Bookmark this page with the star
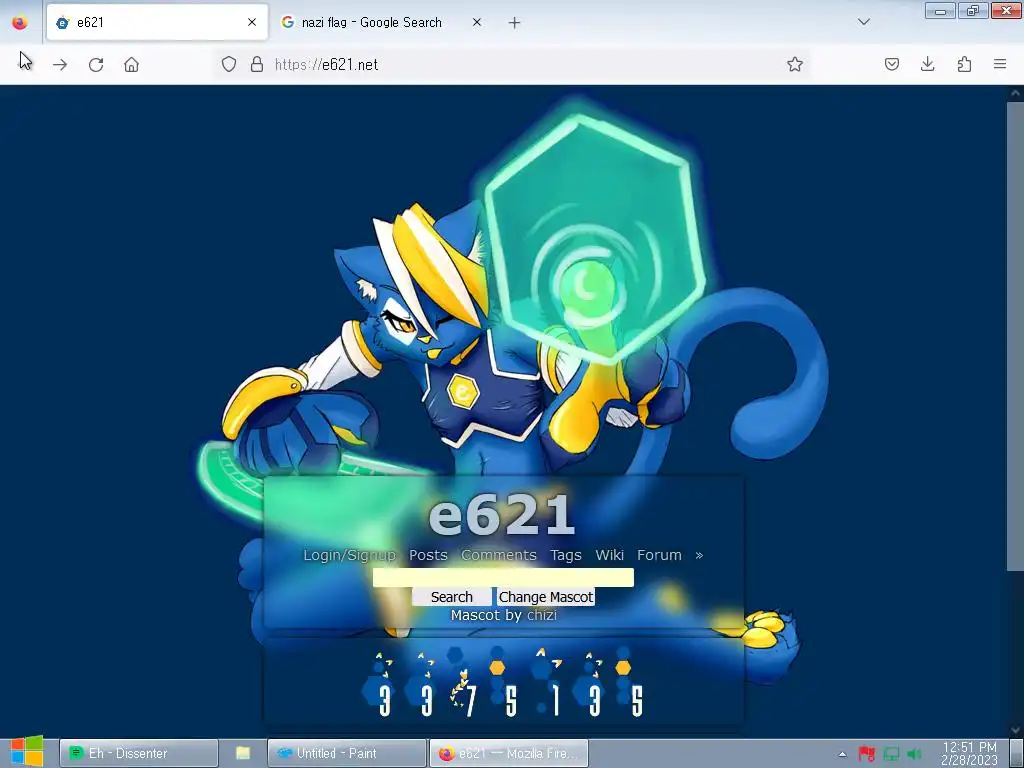 click(x=795, y=64)
